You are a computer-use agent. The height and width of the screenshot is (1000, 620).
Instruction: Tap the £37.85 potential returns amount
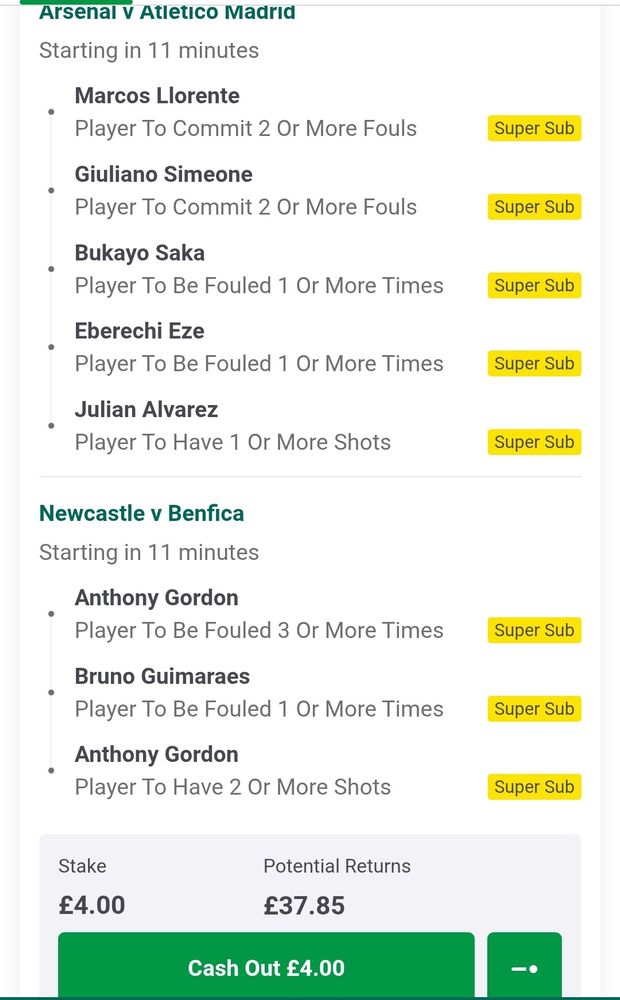304,905
